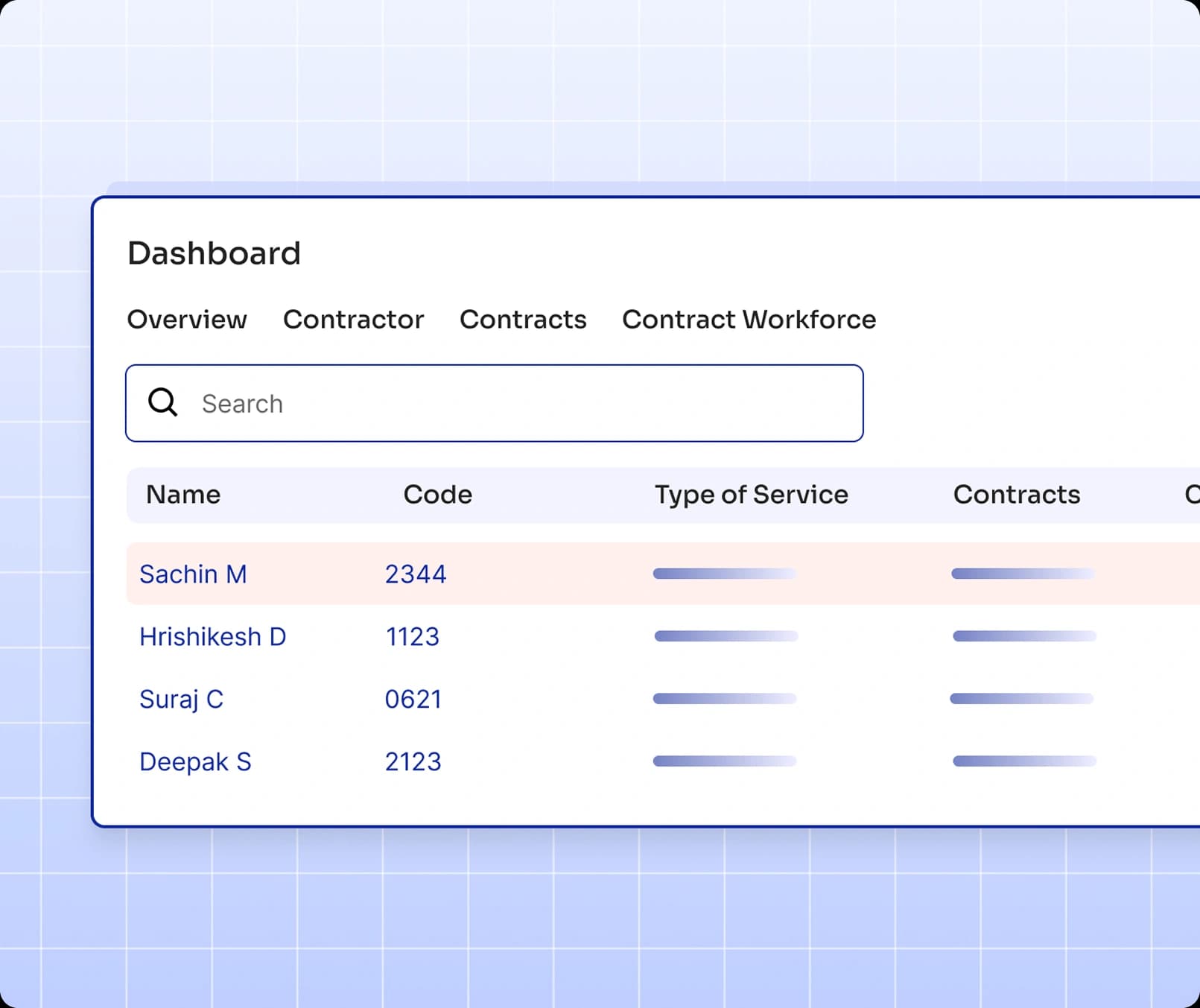The image size is (1200, 1008).
Task: Sort by the Type of Service column
Action: point(751,495)
